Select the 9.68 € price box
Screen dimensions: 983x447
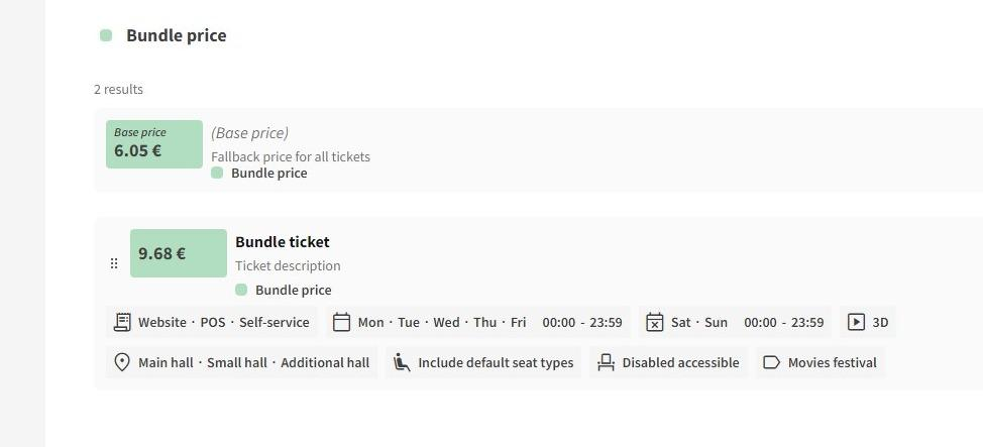[178, 254]
